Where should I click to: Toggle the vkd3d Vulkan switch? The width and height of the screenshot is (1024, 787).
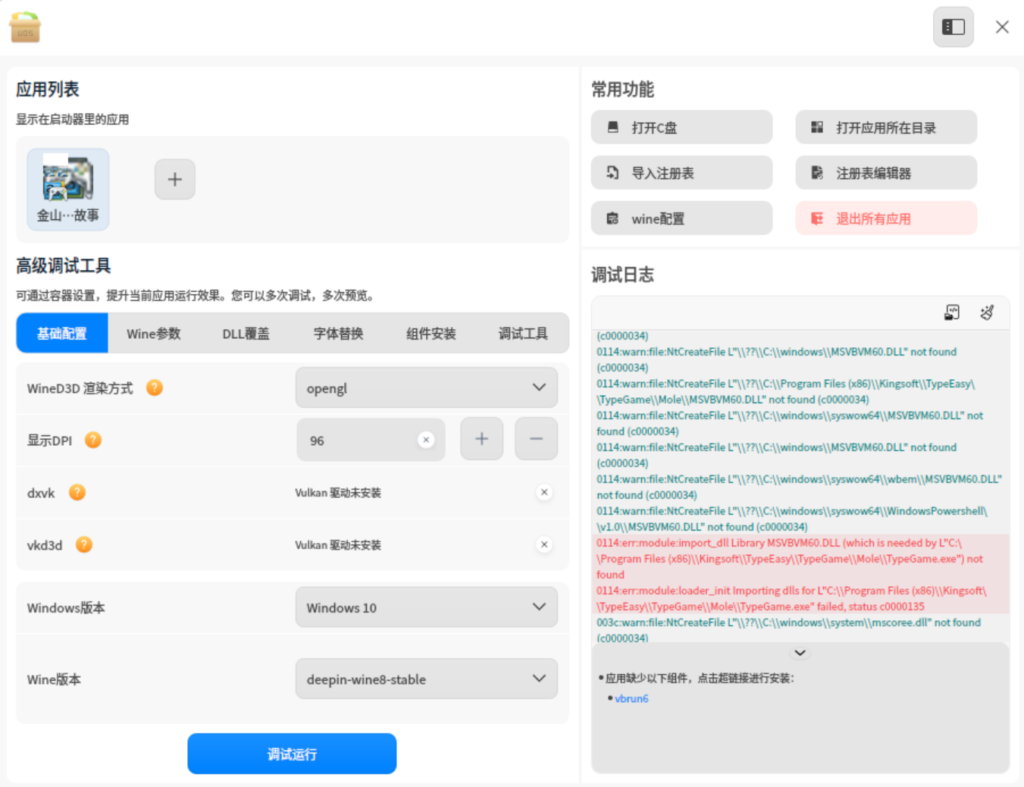543,545
